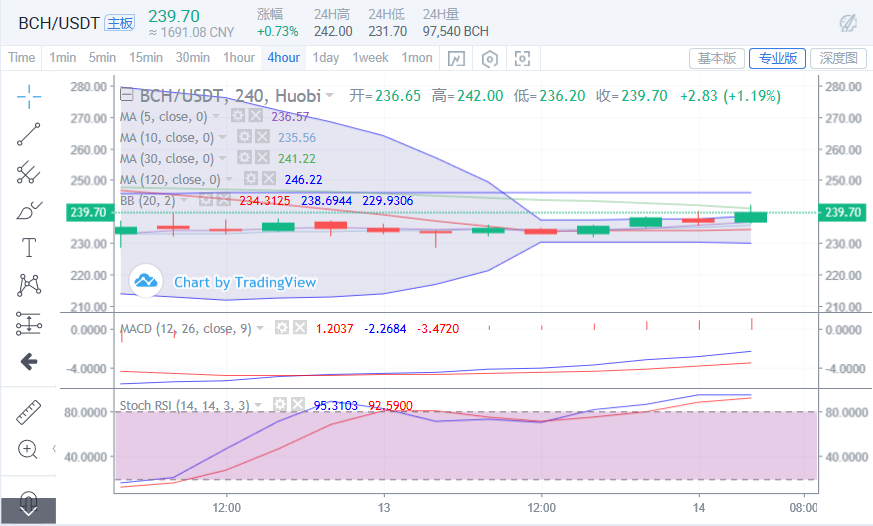Select the pattern drawing tool
The height and width of the screenshot is (526, 873).
click(x=28, y=285)
